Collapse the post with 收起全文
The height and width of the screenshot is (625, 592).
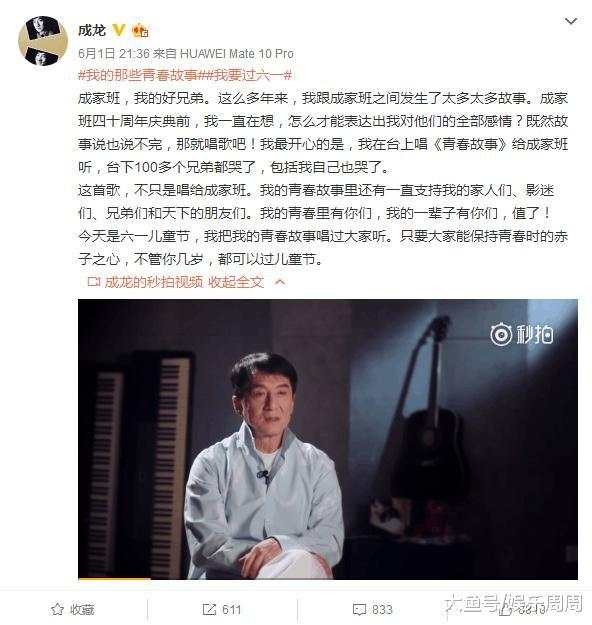tap(236, 282)
